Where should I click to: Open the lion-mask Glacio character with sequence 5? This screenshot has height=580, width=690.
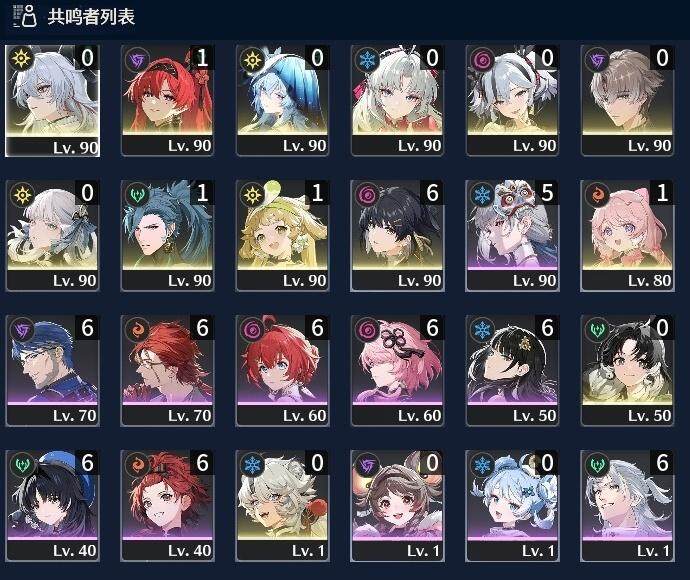click(x=513, y=235)
